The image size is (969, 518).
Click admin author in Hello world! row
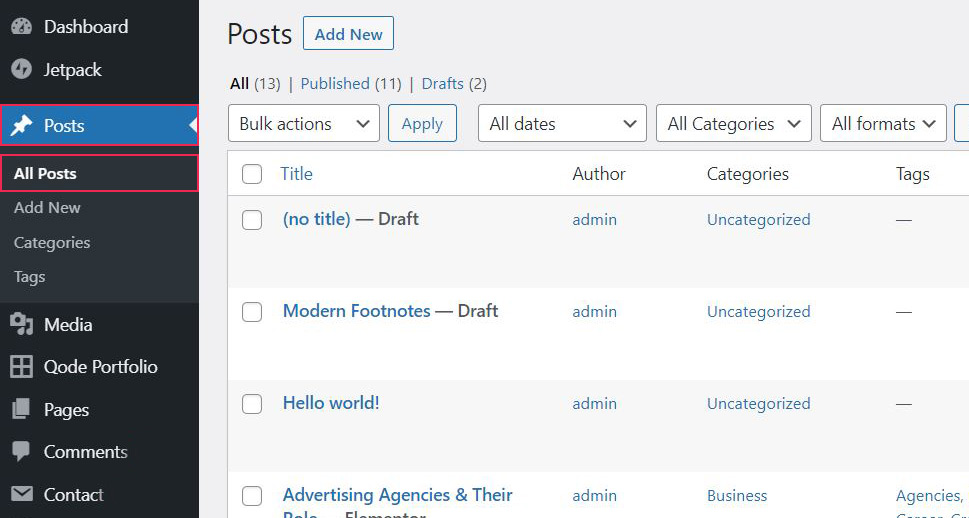click(x=595, y=404)
